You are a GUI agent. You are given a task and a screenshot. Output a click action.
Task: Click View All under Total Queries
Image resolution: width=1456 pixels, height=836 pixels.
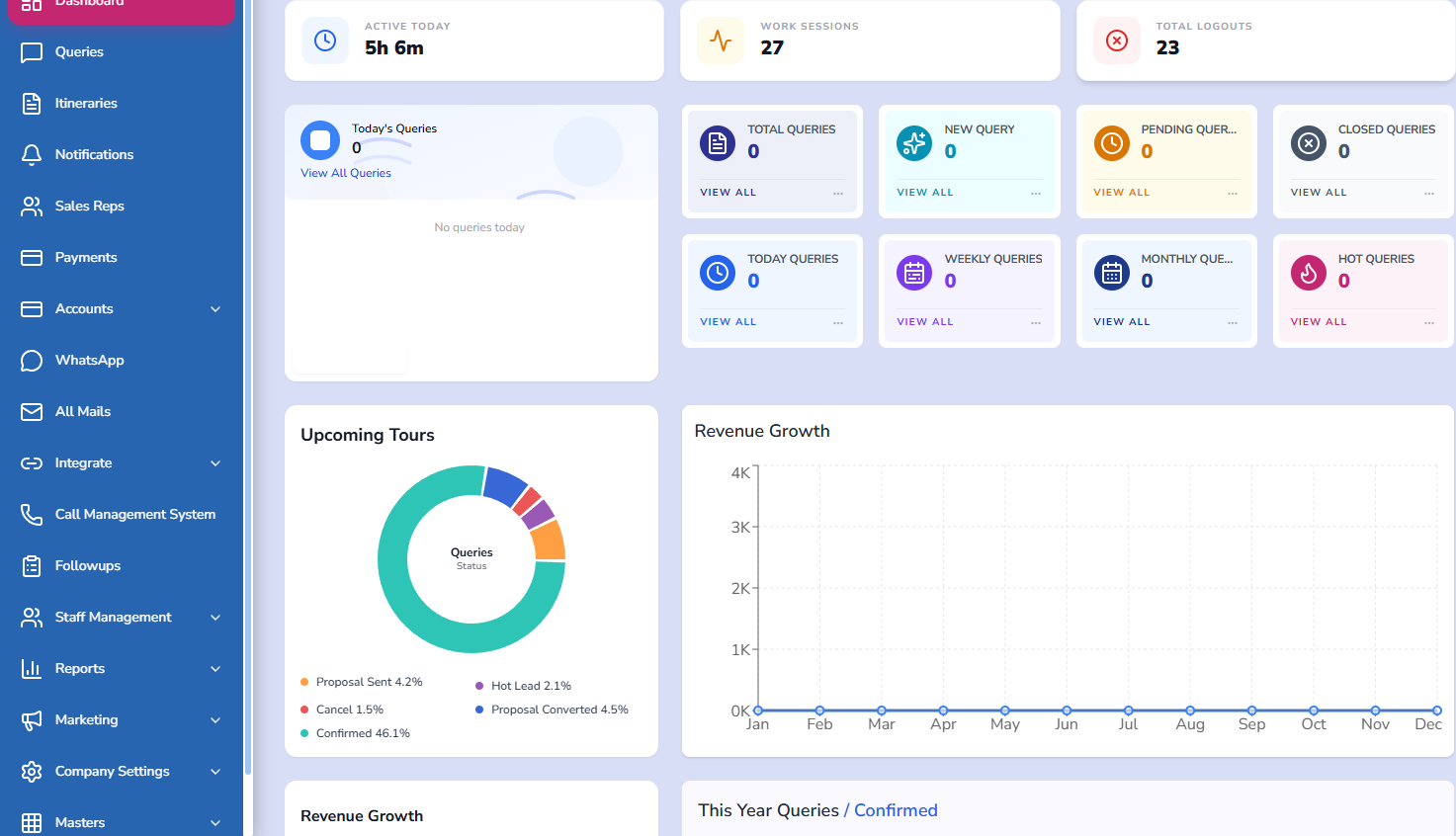click(728, 193)
